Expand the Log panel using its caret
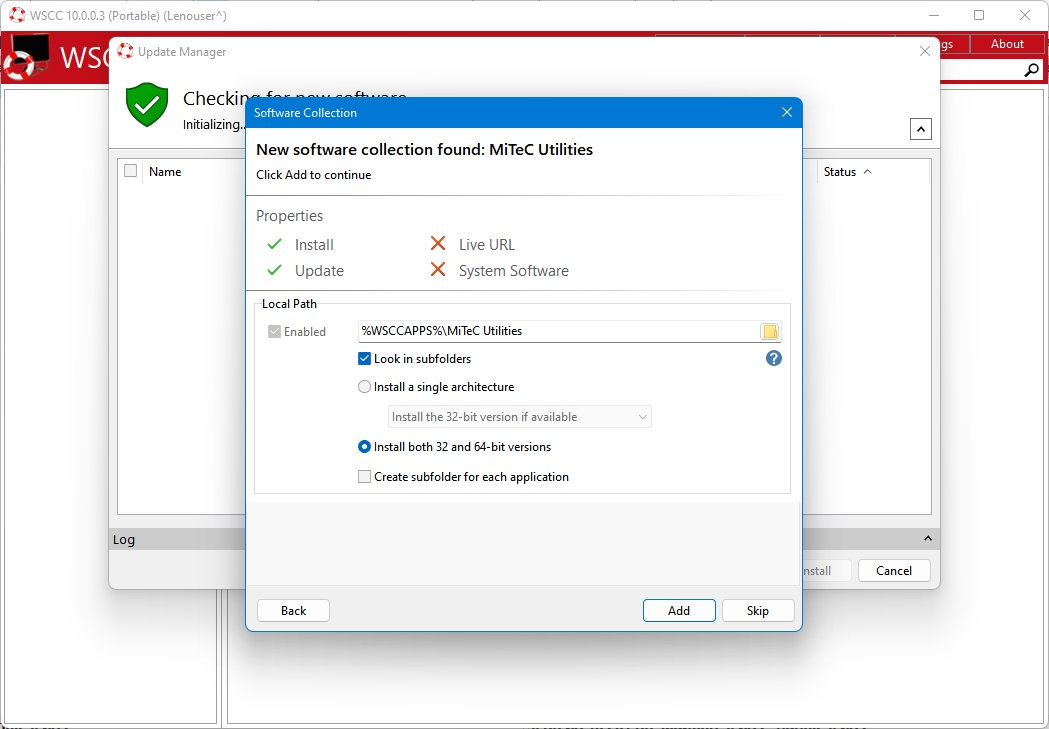The height and width of the screenshot is (729, 1049). coord(927,539)
